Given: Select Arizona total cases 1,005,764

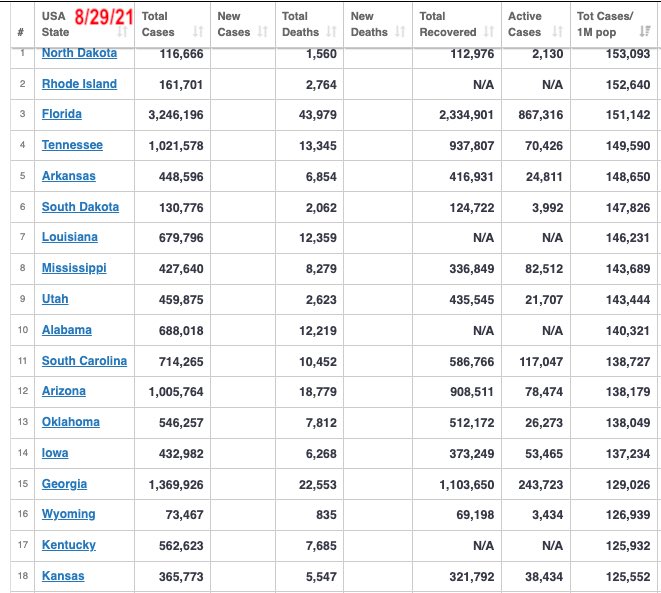Looking at the screenshot, I should point(176,392).
